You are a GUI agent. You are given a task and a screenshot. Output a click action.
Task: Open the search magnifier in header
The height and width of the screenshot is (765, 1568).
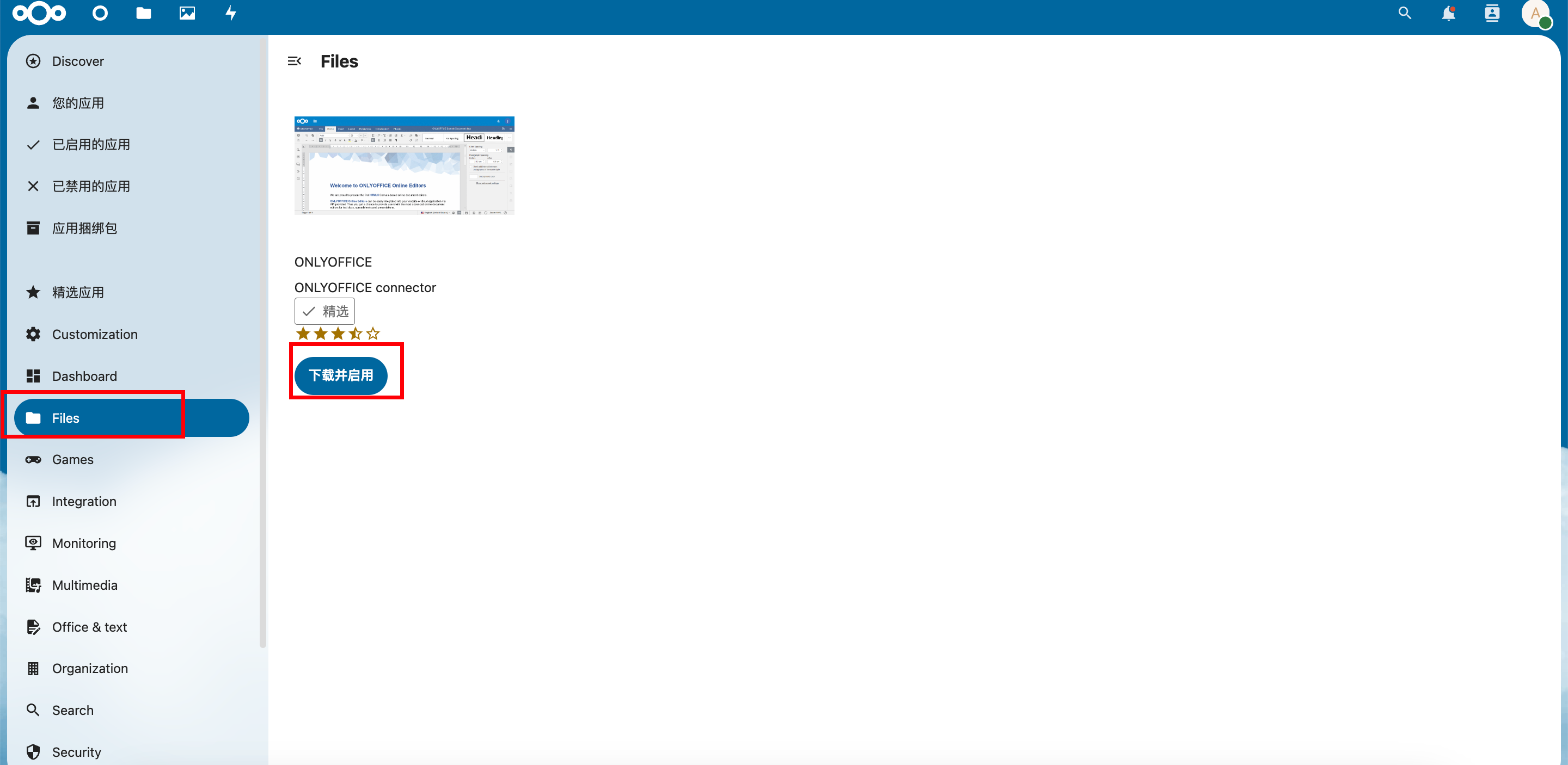click(x=1404, y=13)
